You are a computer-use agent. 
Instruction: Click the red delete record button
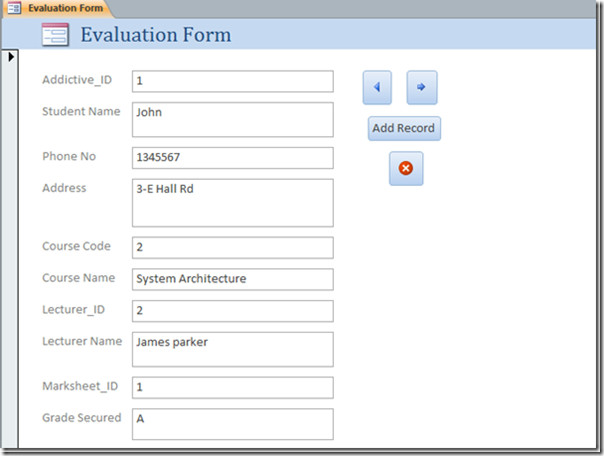point(406,168)
